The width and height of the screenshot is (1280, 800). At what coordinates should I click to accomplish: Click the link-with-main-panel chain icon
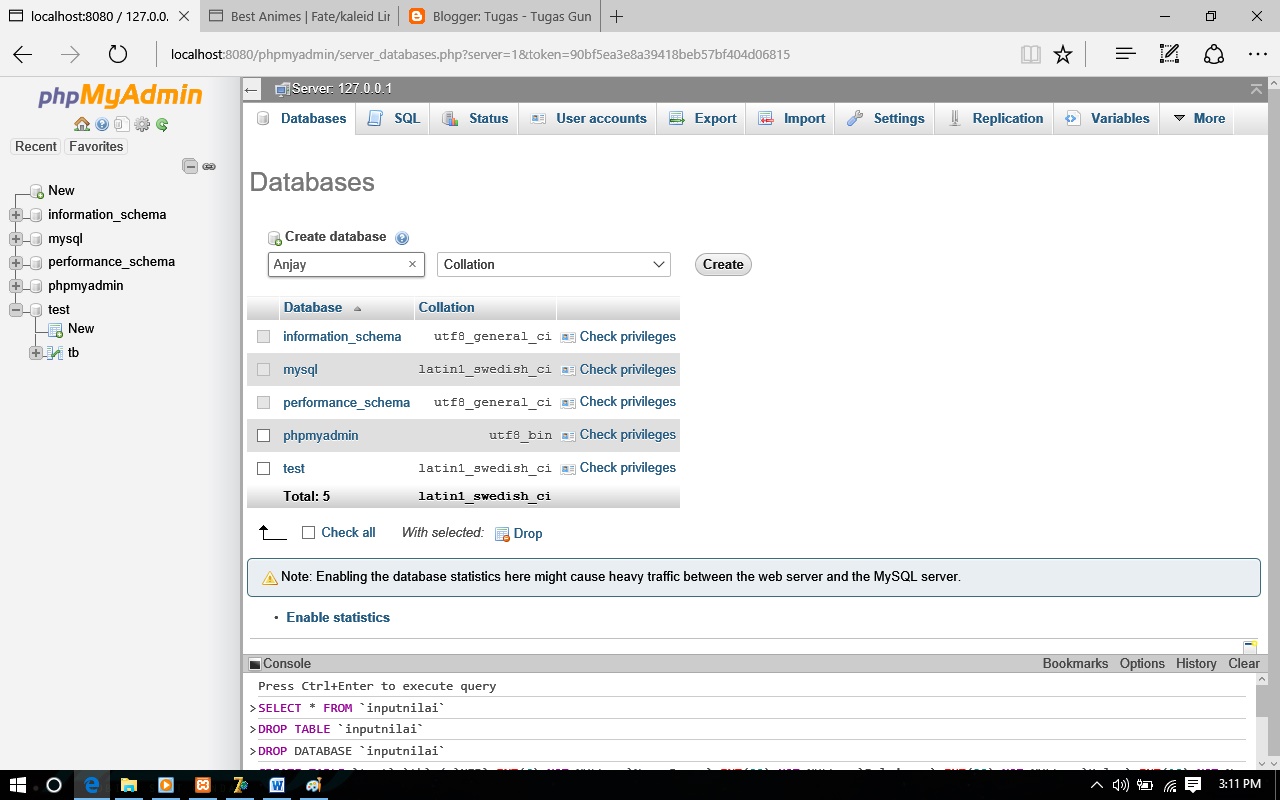point(209,167)
